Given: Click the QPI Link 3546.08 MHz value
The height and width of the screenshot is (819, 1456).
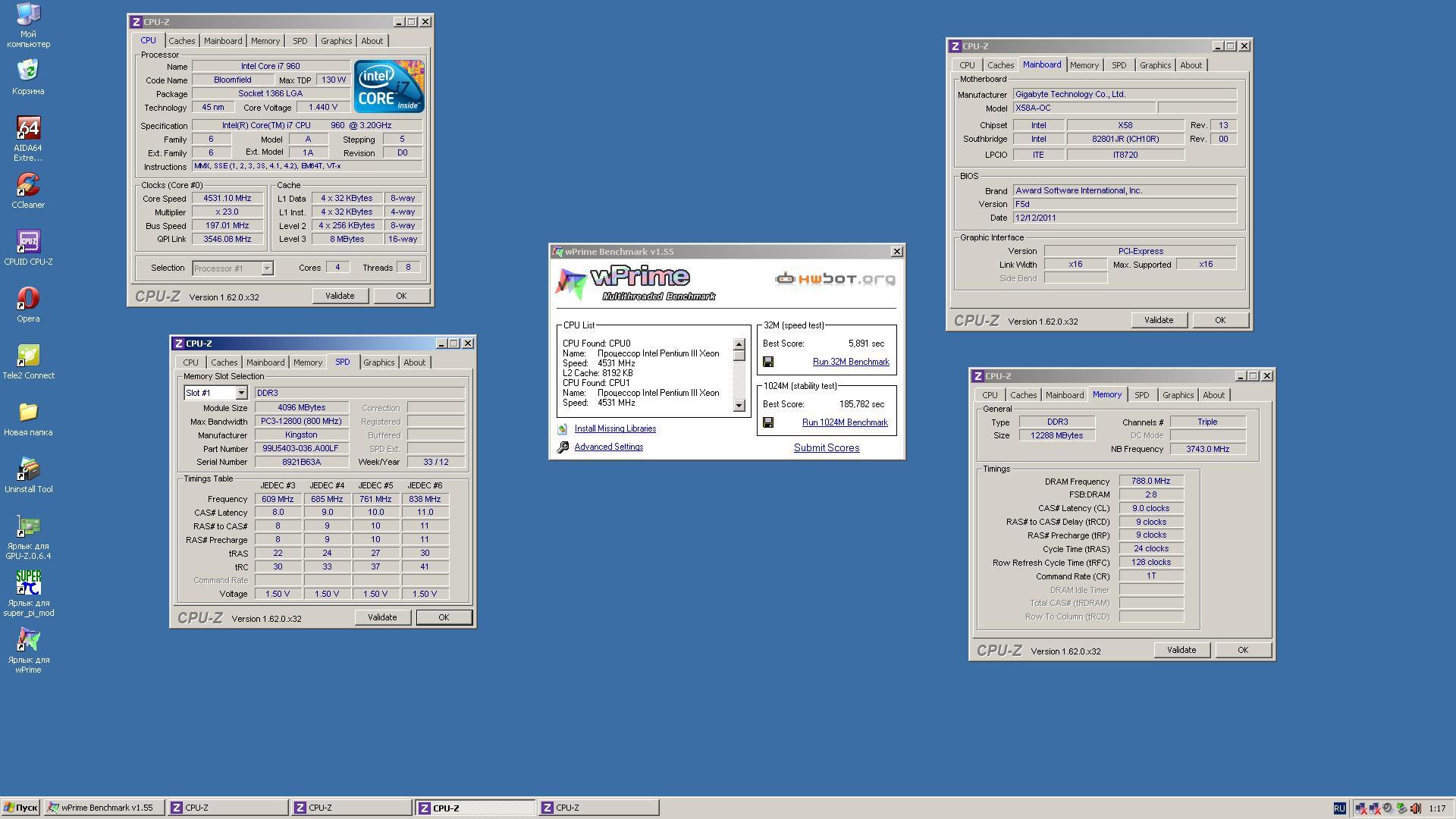Looking at the screenshot, I should coord(227,240).
